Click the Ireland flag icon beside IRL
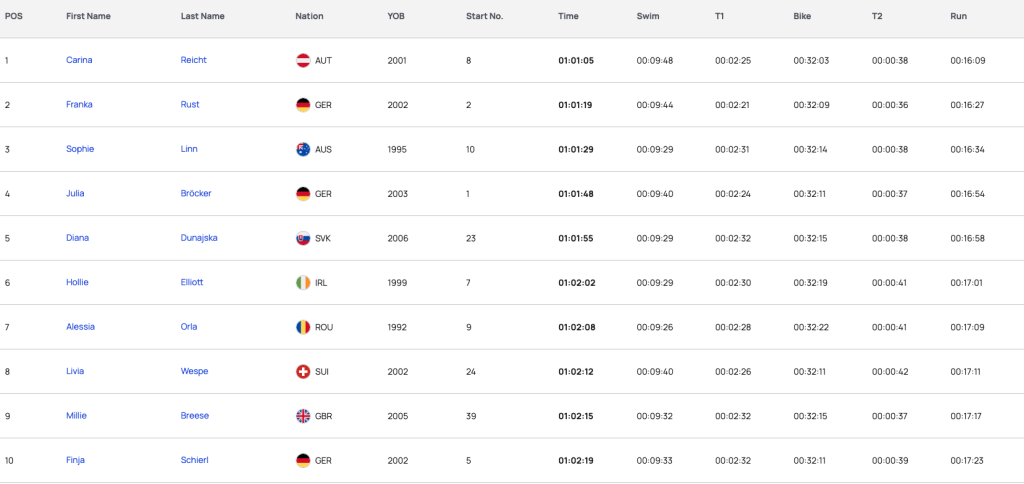Viewport: 1024px width, 484px height. click(303, 283)
